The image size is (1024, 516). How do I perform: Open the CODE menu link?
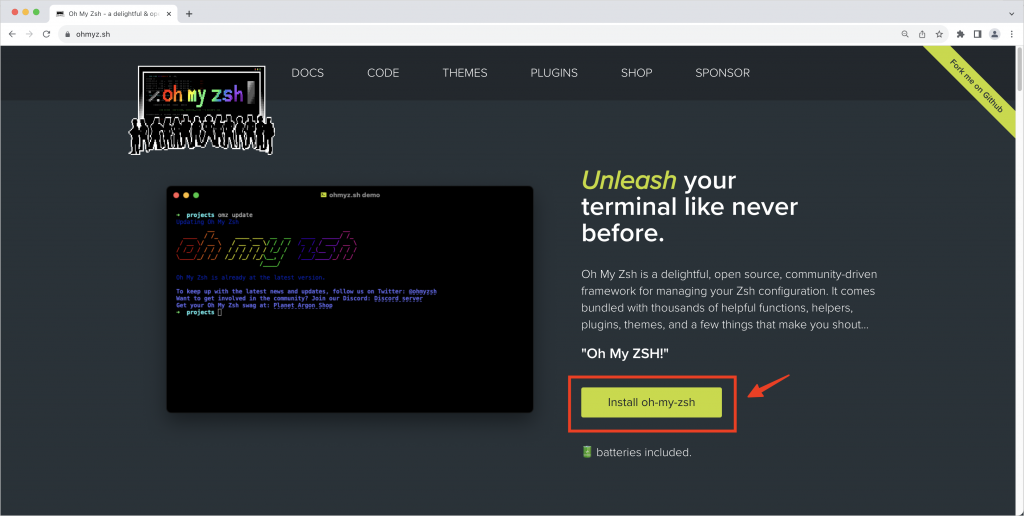[x=383, y=73]
